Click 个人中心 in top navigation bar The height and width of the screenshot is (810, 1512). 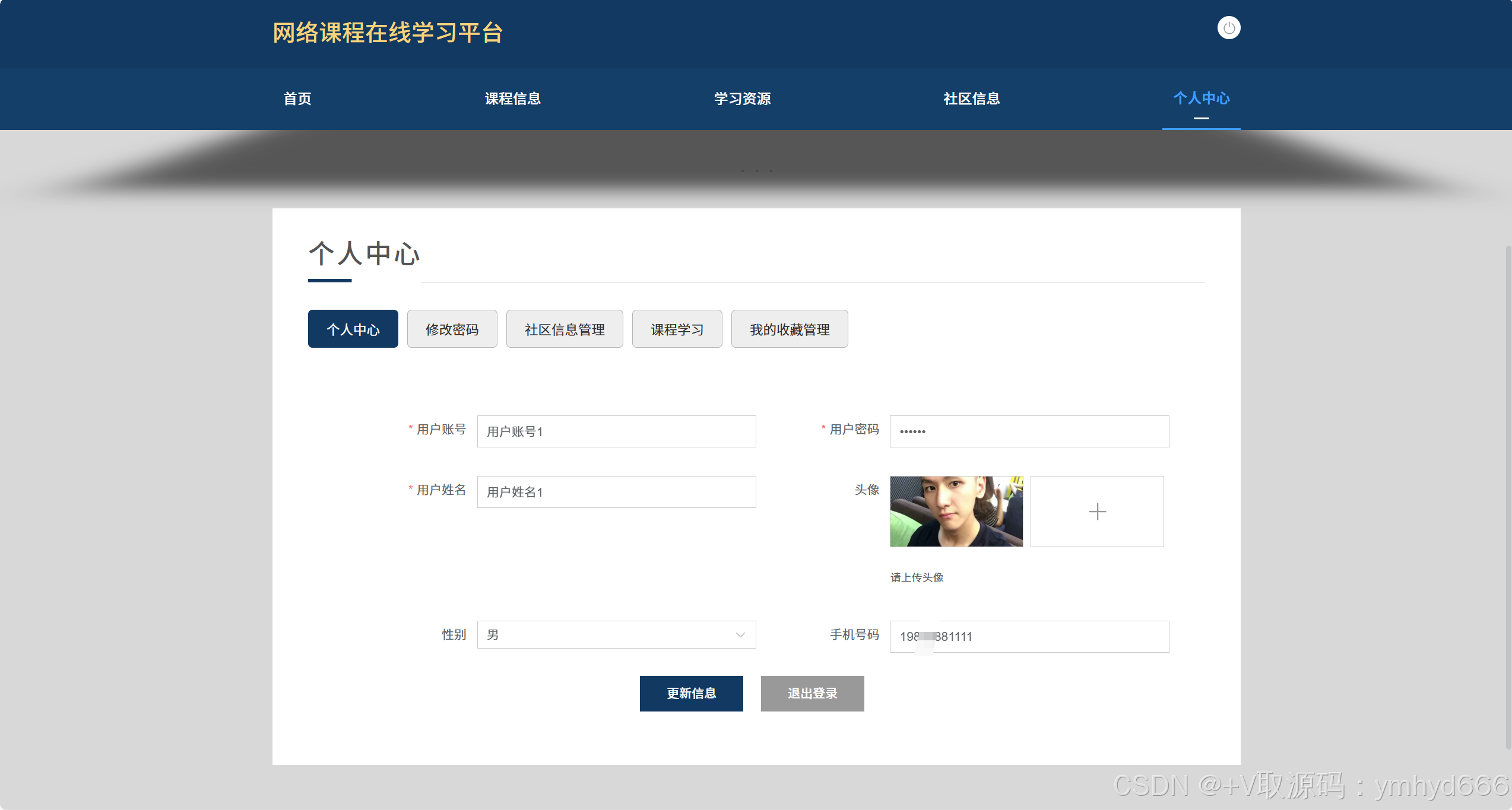tap(1201, 99)
